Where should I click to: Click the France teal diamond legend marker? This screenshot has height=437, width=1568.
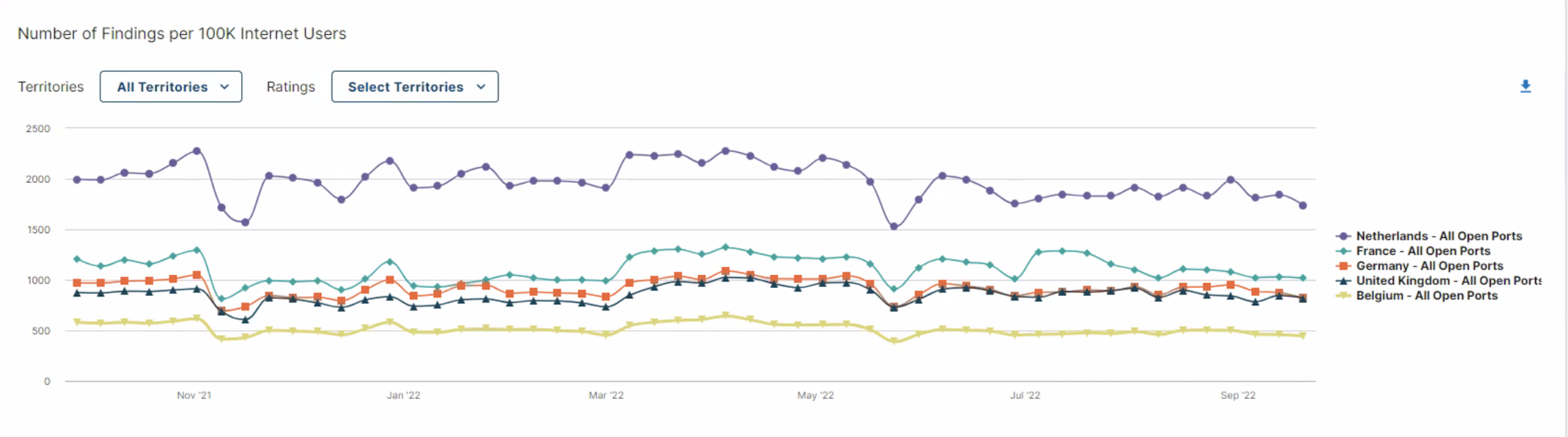(1343, 251)
